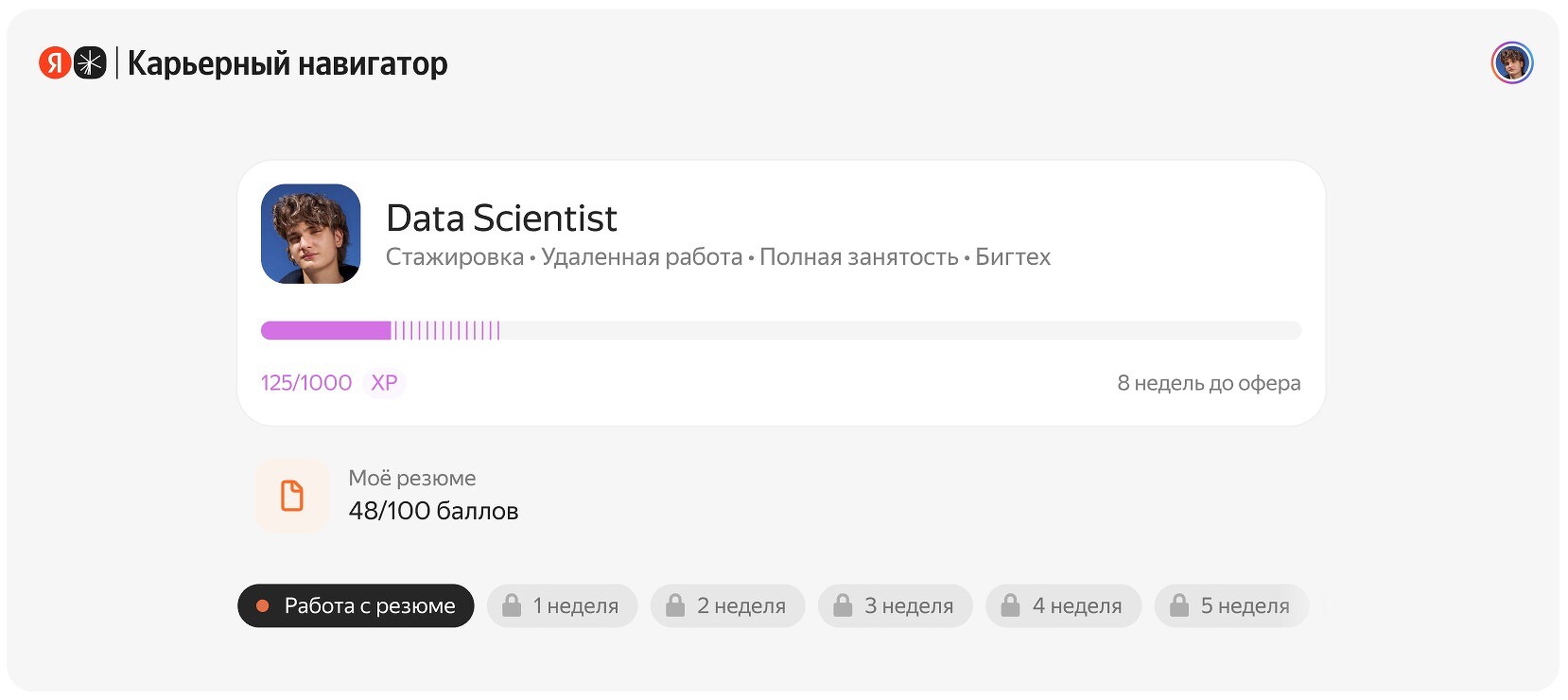Viewport: 1568px width, 700px height.
Task: Click the lock icon on 4 неделя
Action: (1011, 605)
